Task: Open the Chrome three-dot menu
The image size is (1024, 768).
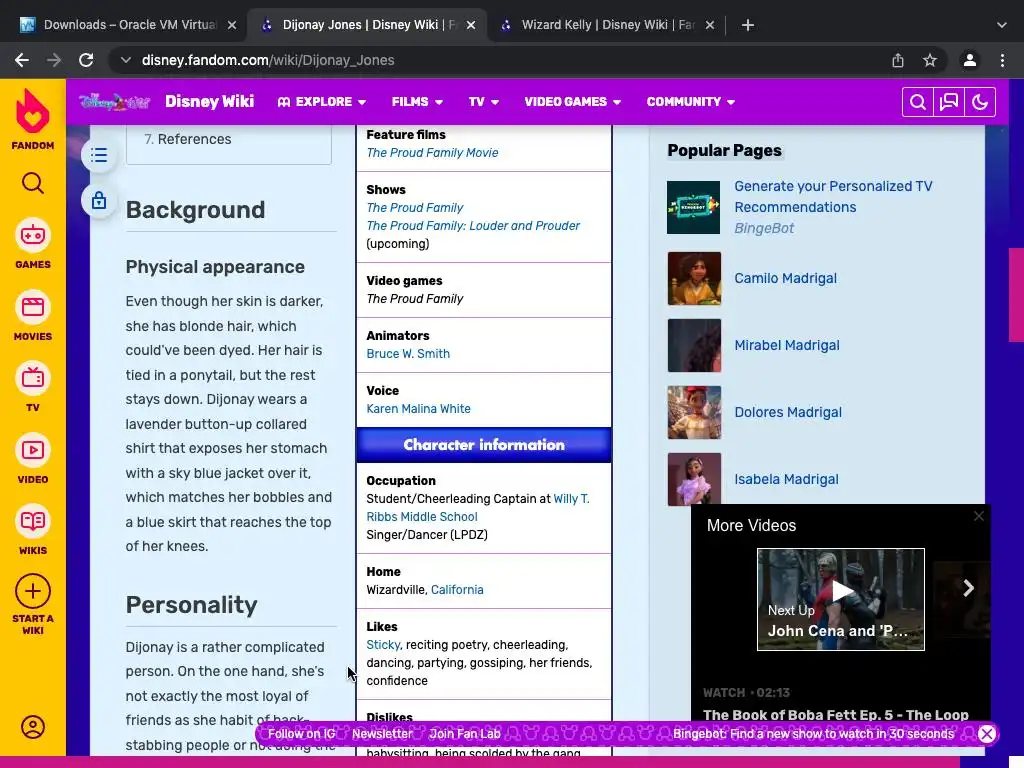Action: coord(1002,60)
